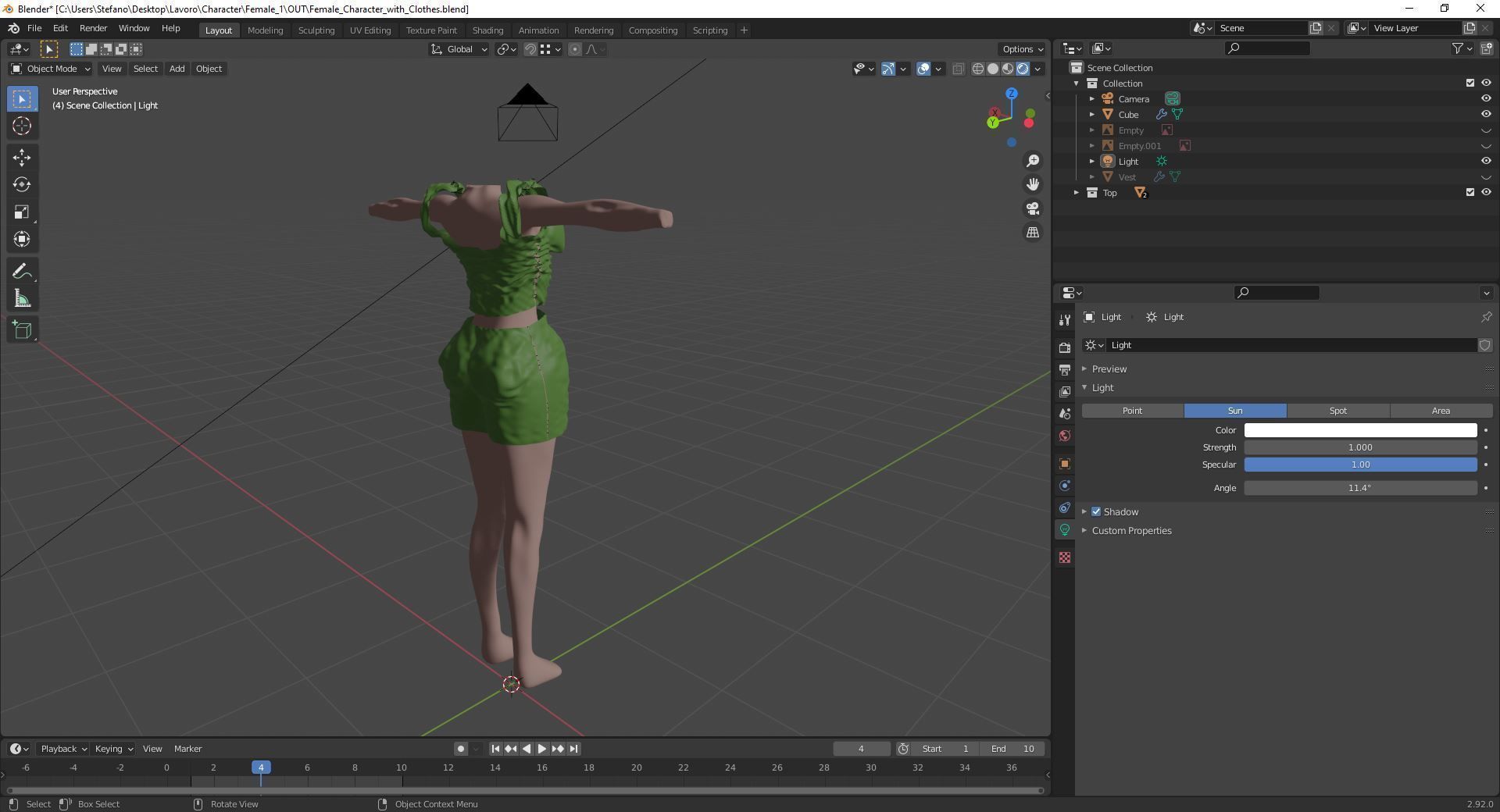Open Object Constraints properties tab icon
This screenshot has height=812, width=1500.
point(1064,507)
